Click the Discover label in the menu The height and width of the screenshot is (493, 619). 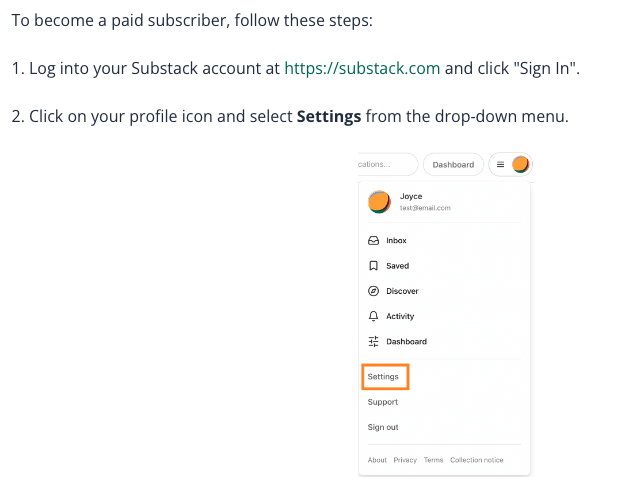point(402,291)
